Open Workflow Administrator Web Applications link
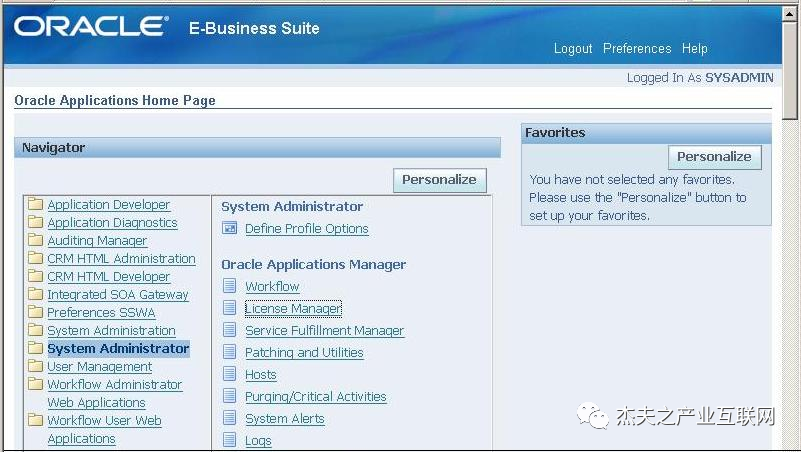The width and height of the screenshot is (801, 452). pyautogui.click(x=115, y=393)
